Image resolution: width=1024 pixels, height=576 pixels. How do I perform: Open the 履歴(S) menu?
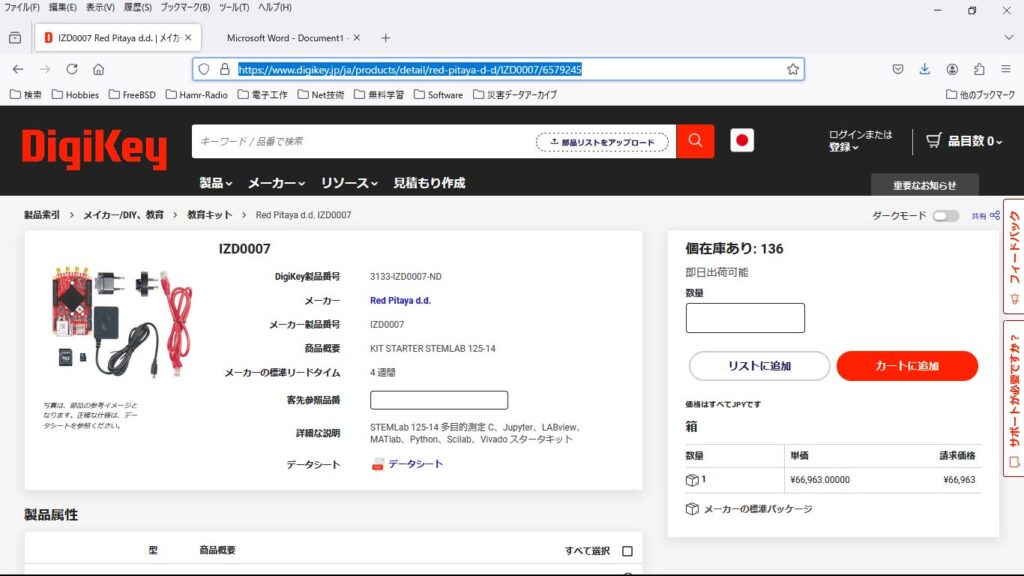[x=138, y=7]
